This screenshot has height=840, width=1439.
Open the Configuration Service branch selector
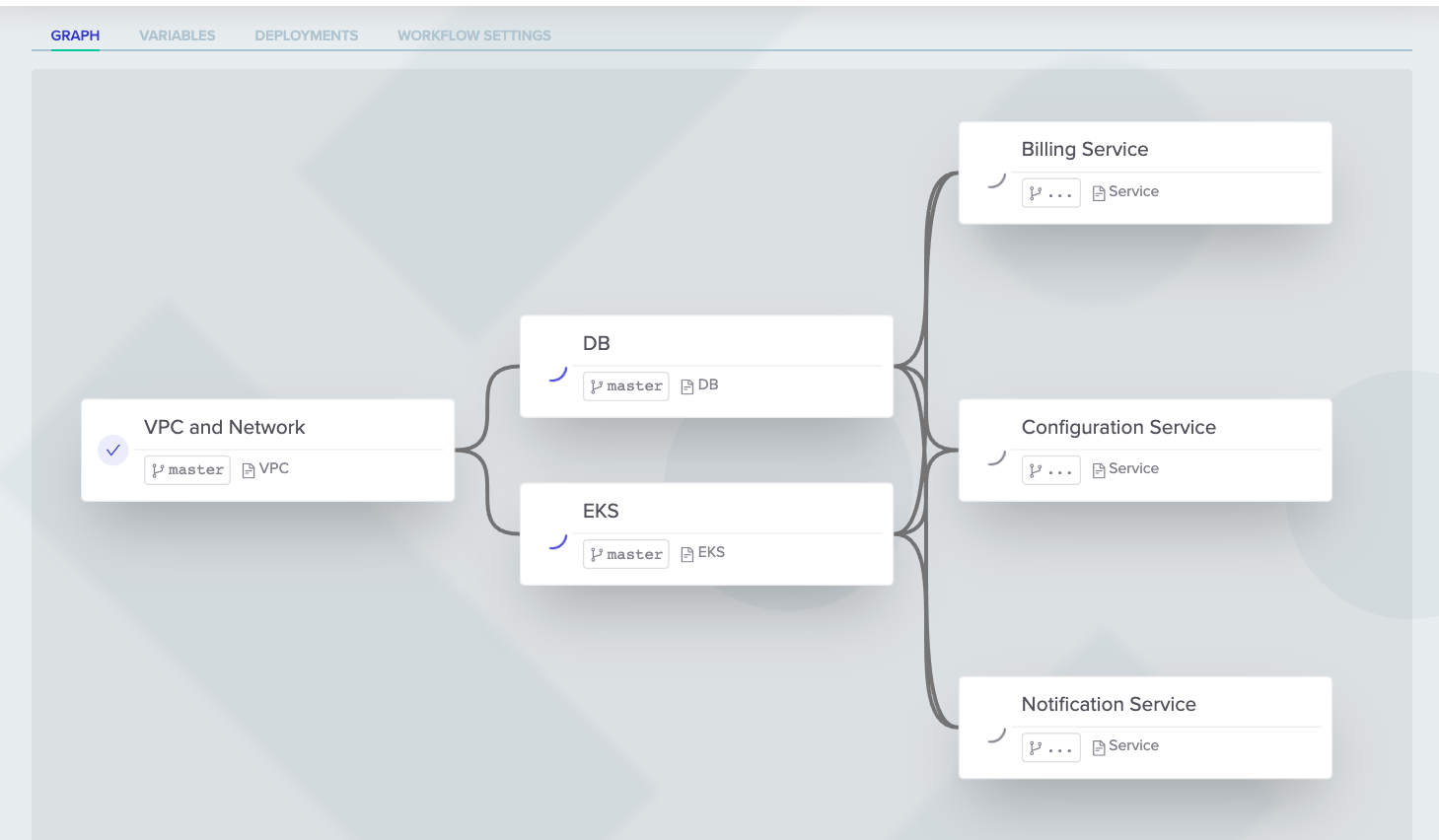pos(1050,470)
